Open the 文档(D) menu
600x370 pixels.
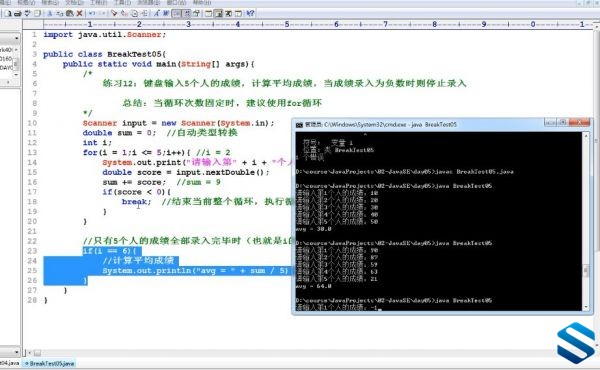pos(74,2)
